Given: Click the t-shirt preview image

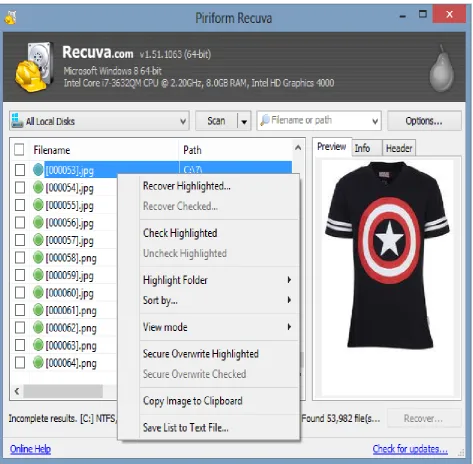Looking at the screenshot, I should 387,255.
